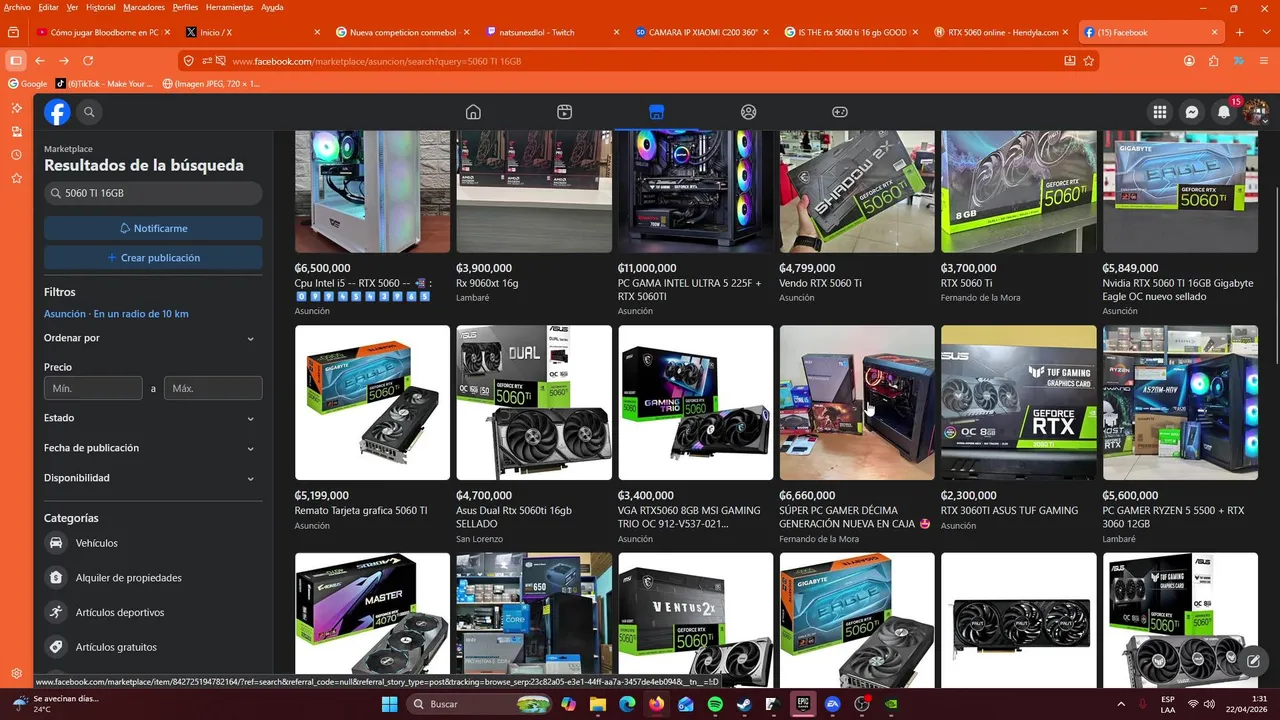Open Vehículos category
Image resolution: width=1280 pixels, height=720 pixels.
[x=153, y=543]
